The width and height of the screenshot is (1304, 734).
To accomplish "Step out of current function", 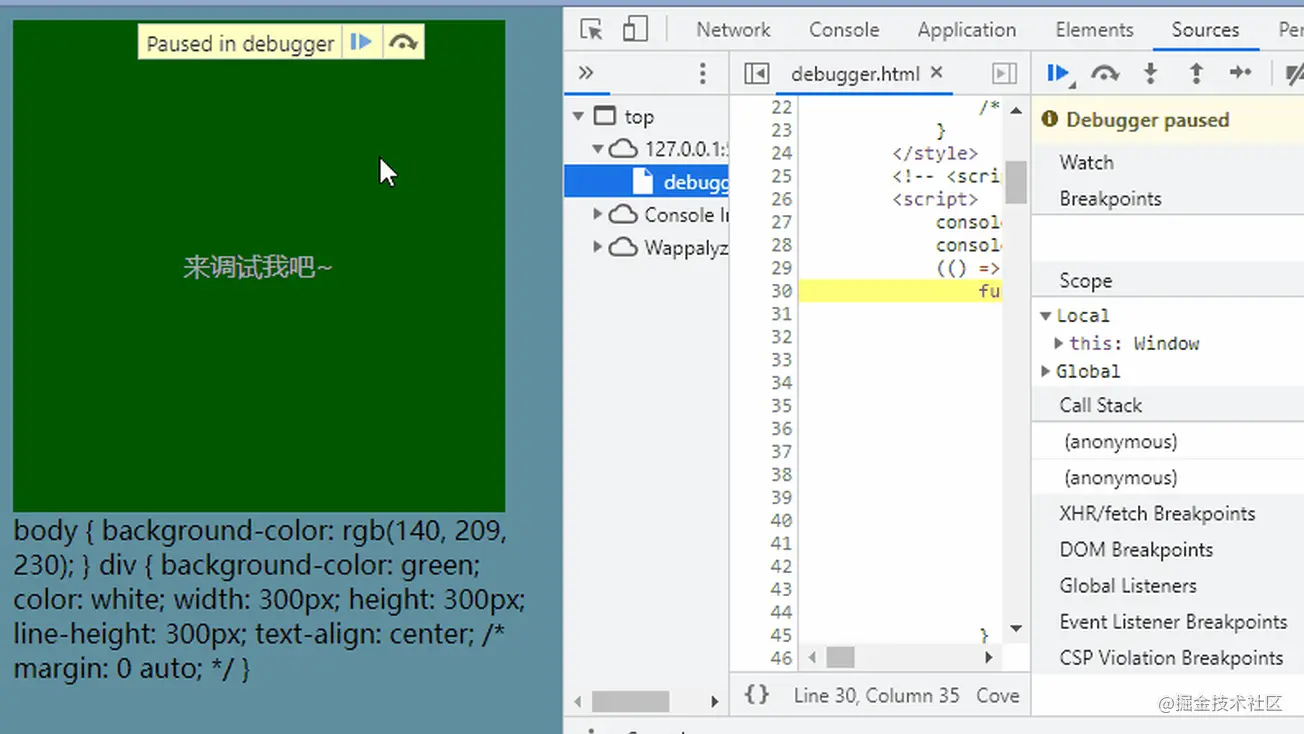I will (1196, 73).
